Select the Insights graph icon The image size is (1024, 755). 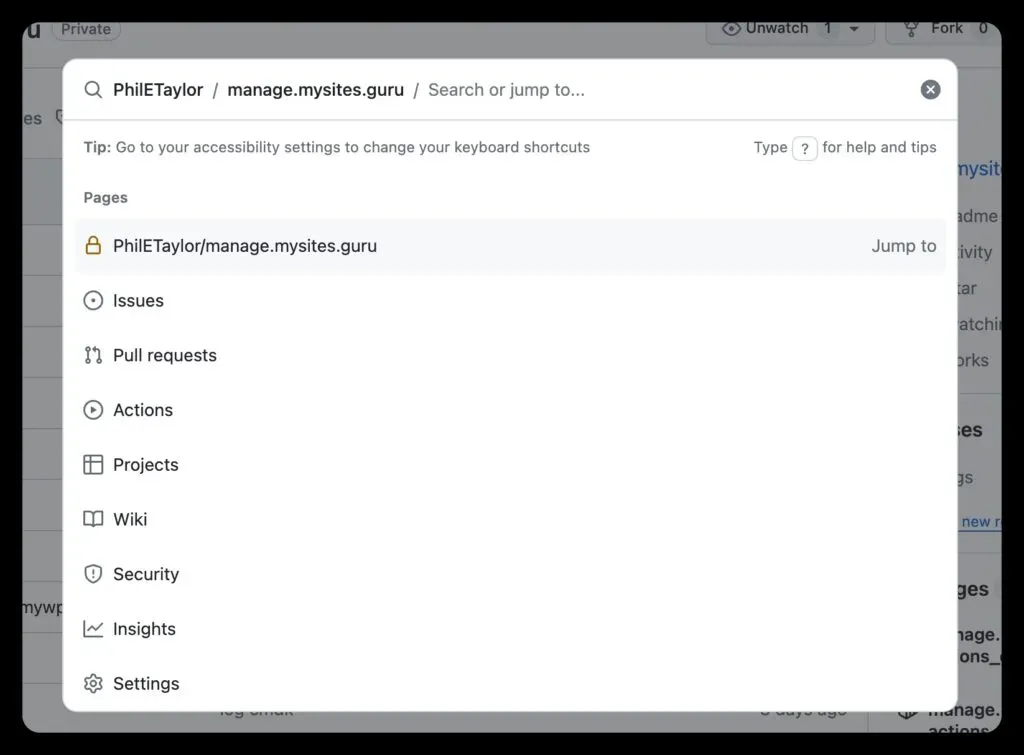point(93,628)
